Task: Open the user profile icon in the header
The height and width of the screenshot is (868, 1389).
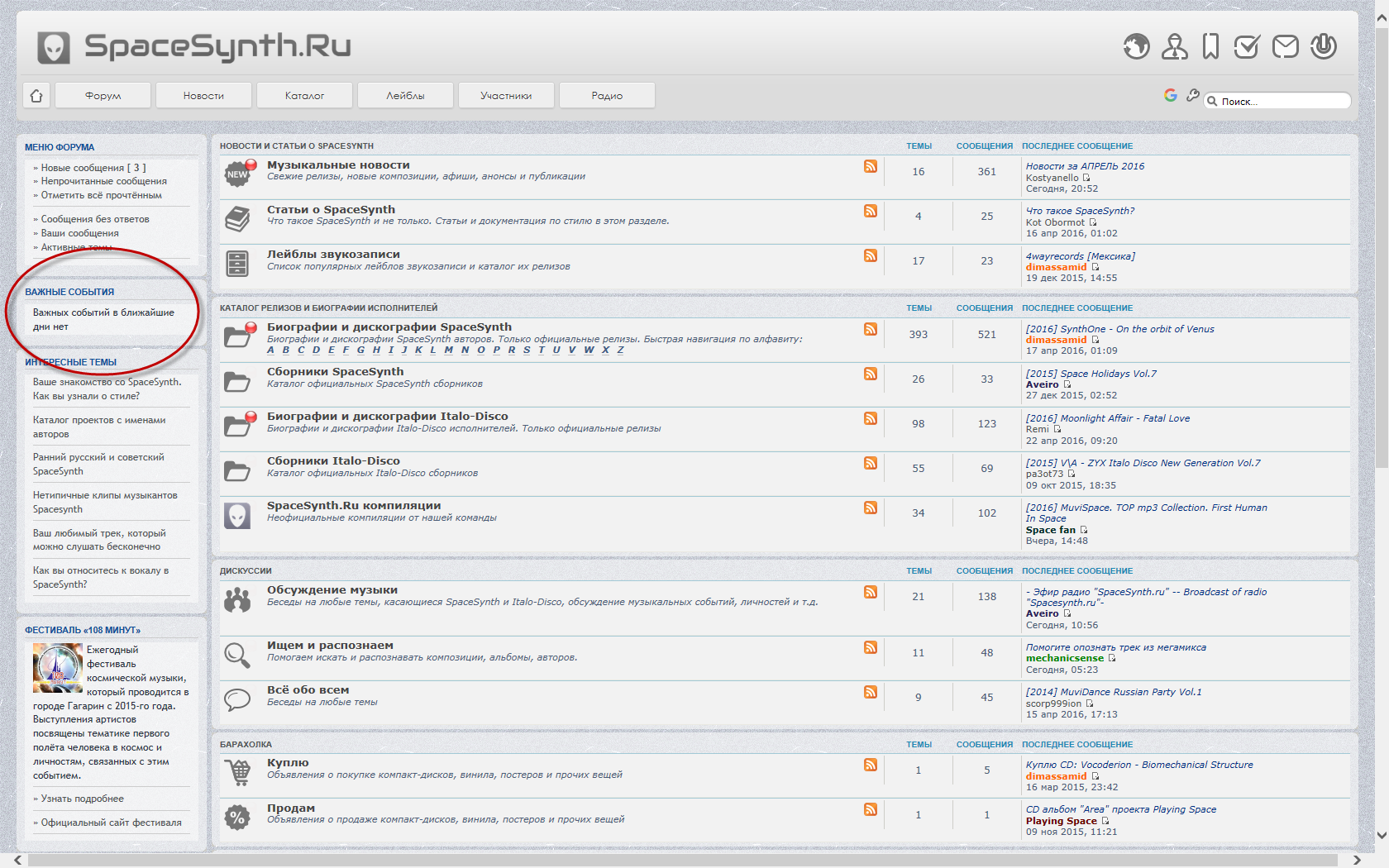Action: 1174,46
